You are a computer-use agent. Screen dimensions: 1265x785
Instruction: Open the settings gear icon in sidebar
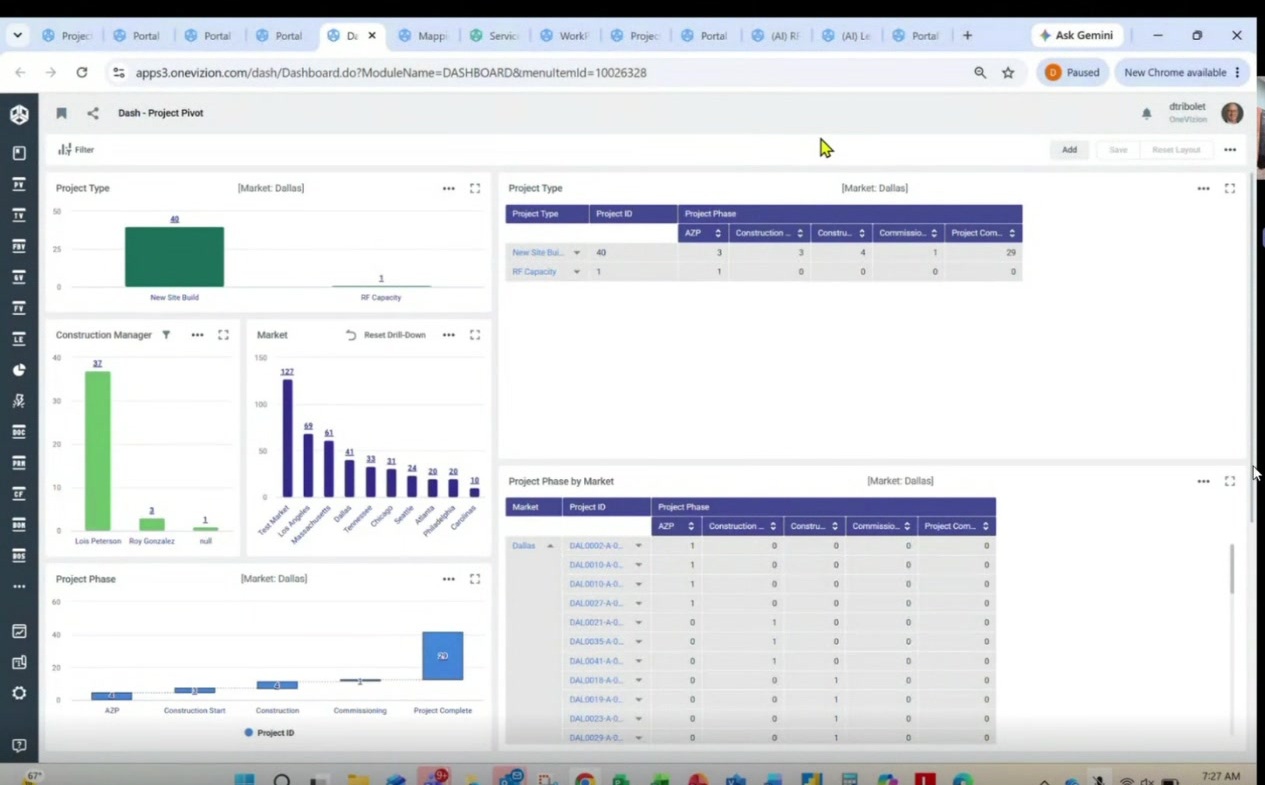tap(19, 693)
